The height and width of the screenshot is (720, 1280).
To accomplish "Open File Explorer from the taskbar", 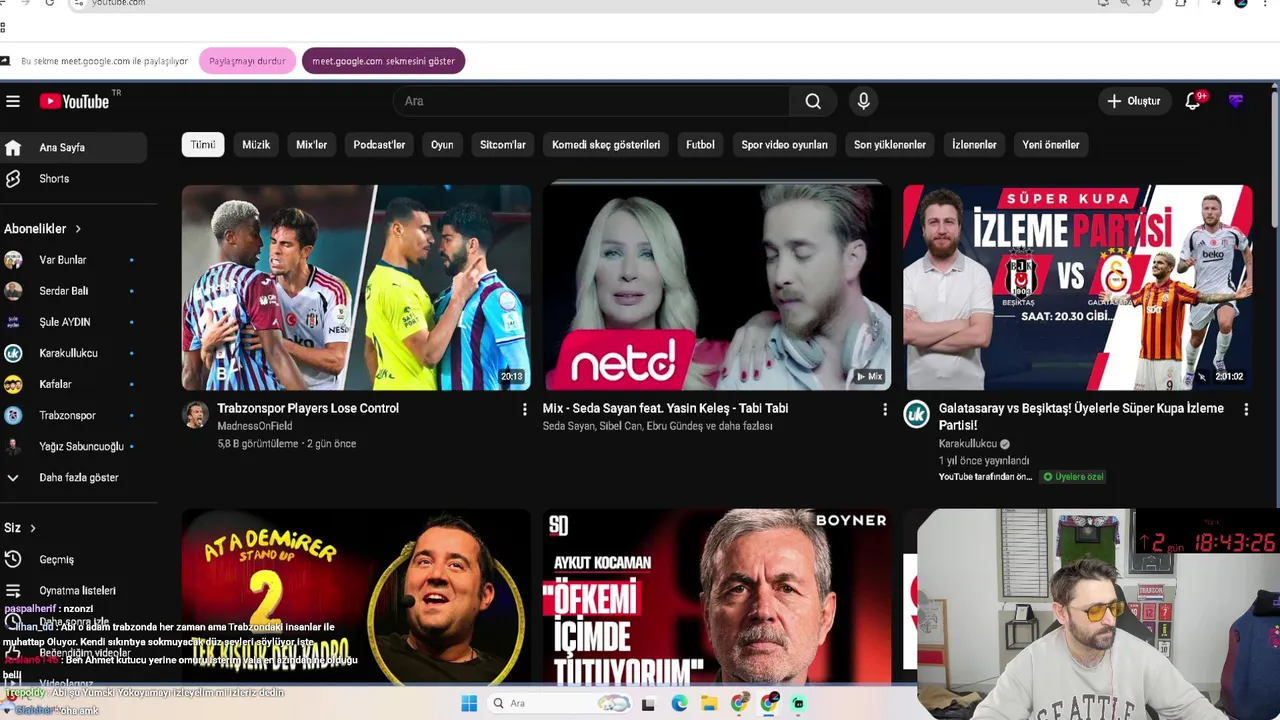I will point(709,703).
